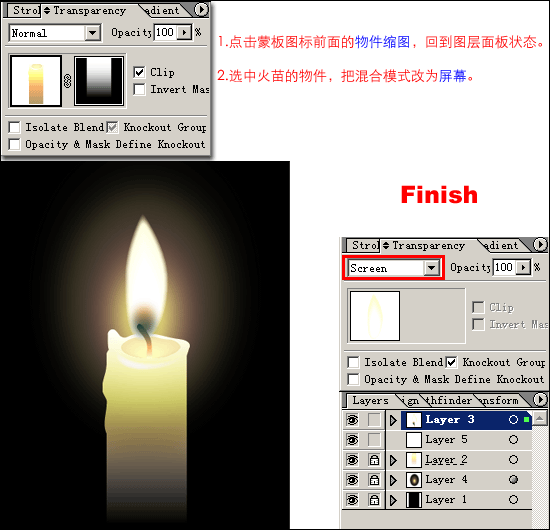Uncheck the Clip checkbox in top panel
550x530 pixels.
[x=139, y=72]
